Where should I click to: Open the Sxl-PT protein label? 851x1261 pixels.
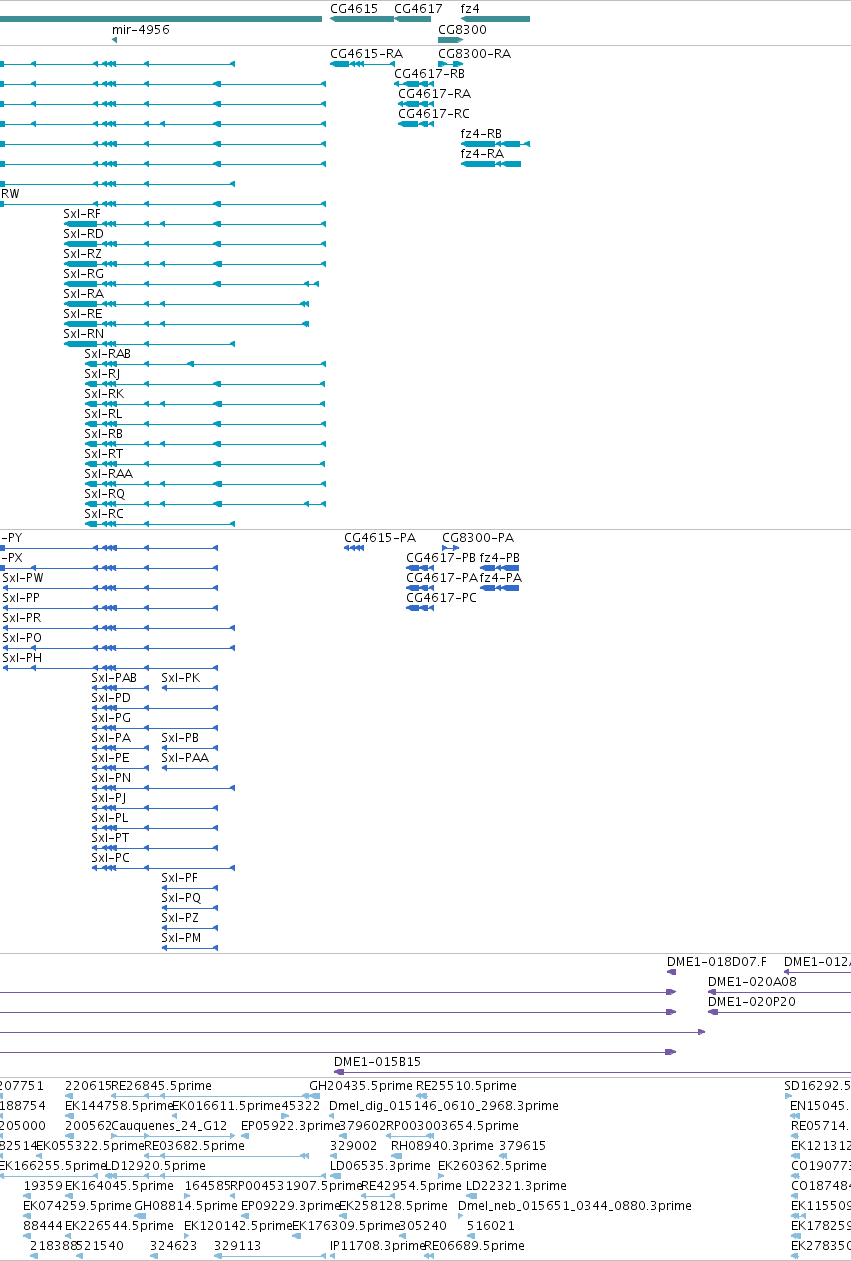[x=110, y=838]
